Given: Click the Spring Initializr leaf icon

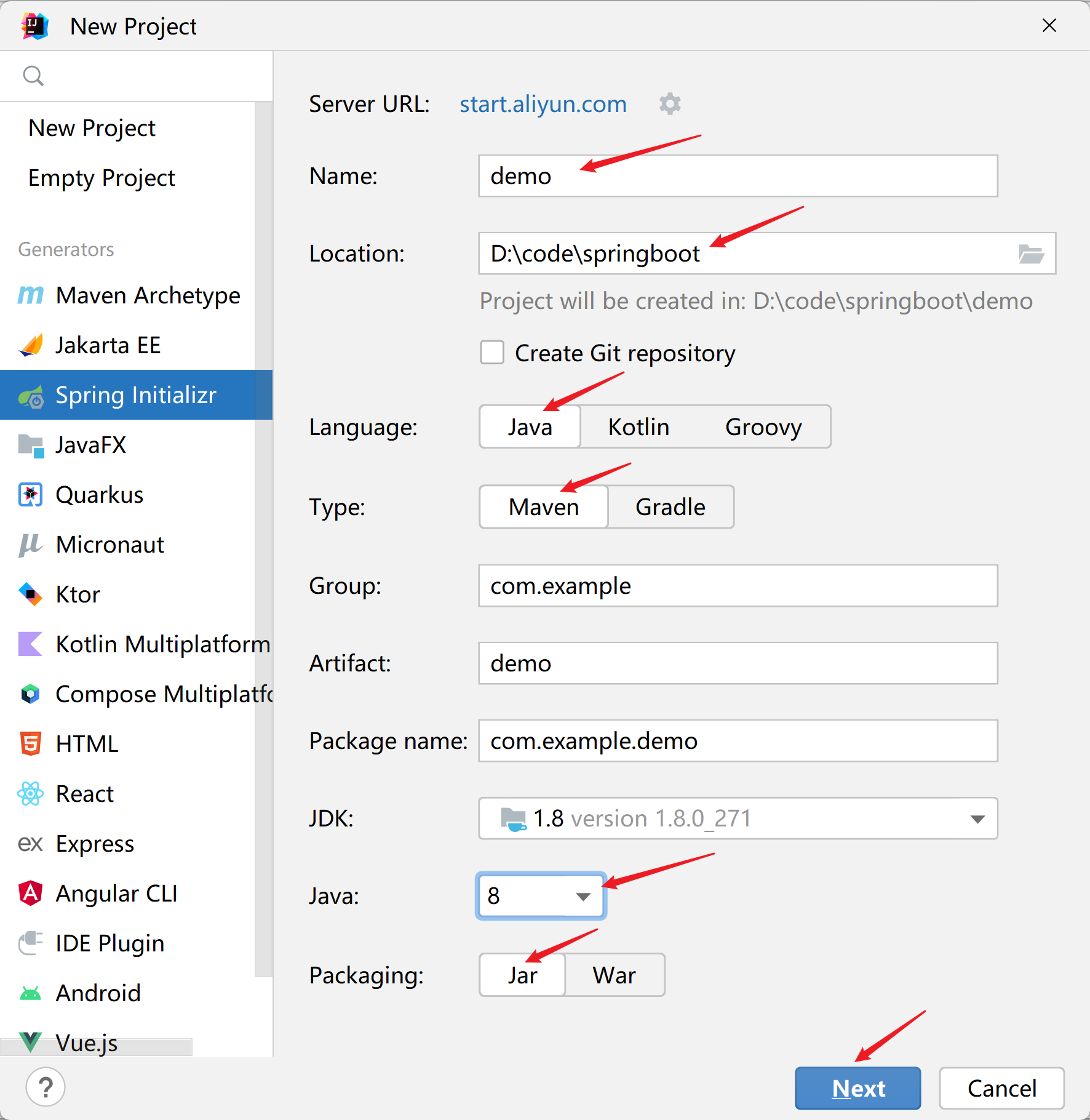Looking at the screenshot, I should [x=31, y=396].
